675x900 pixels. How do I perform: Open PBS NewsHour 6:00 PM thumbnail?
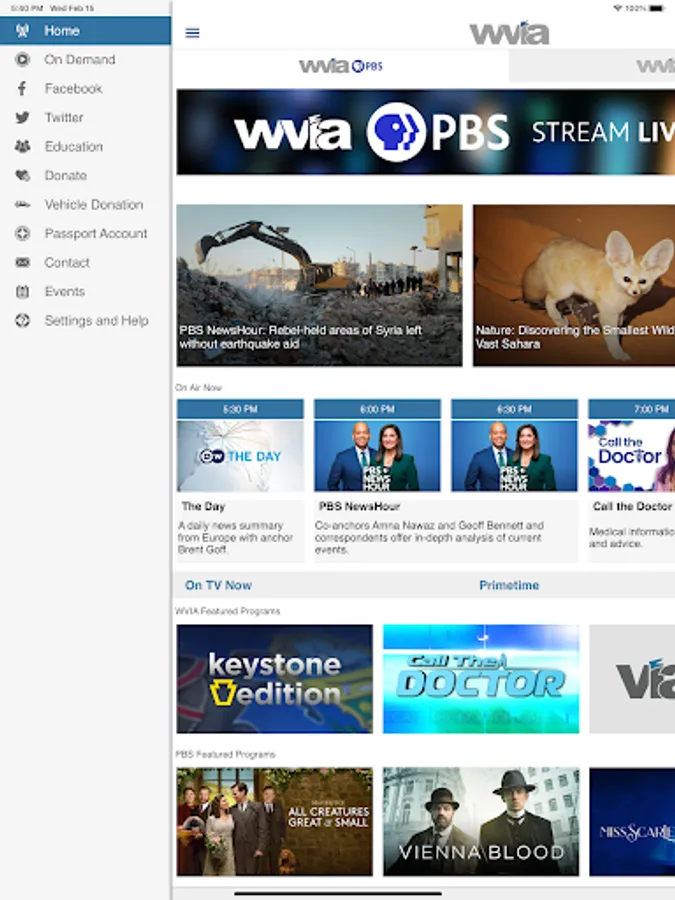coord(377,456)
